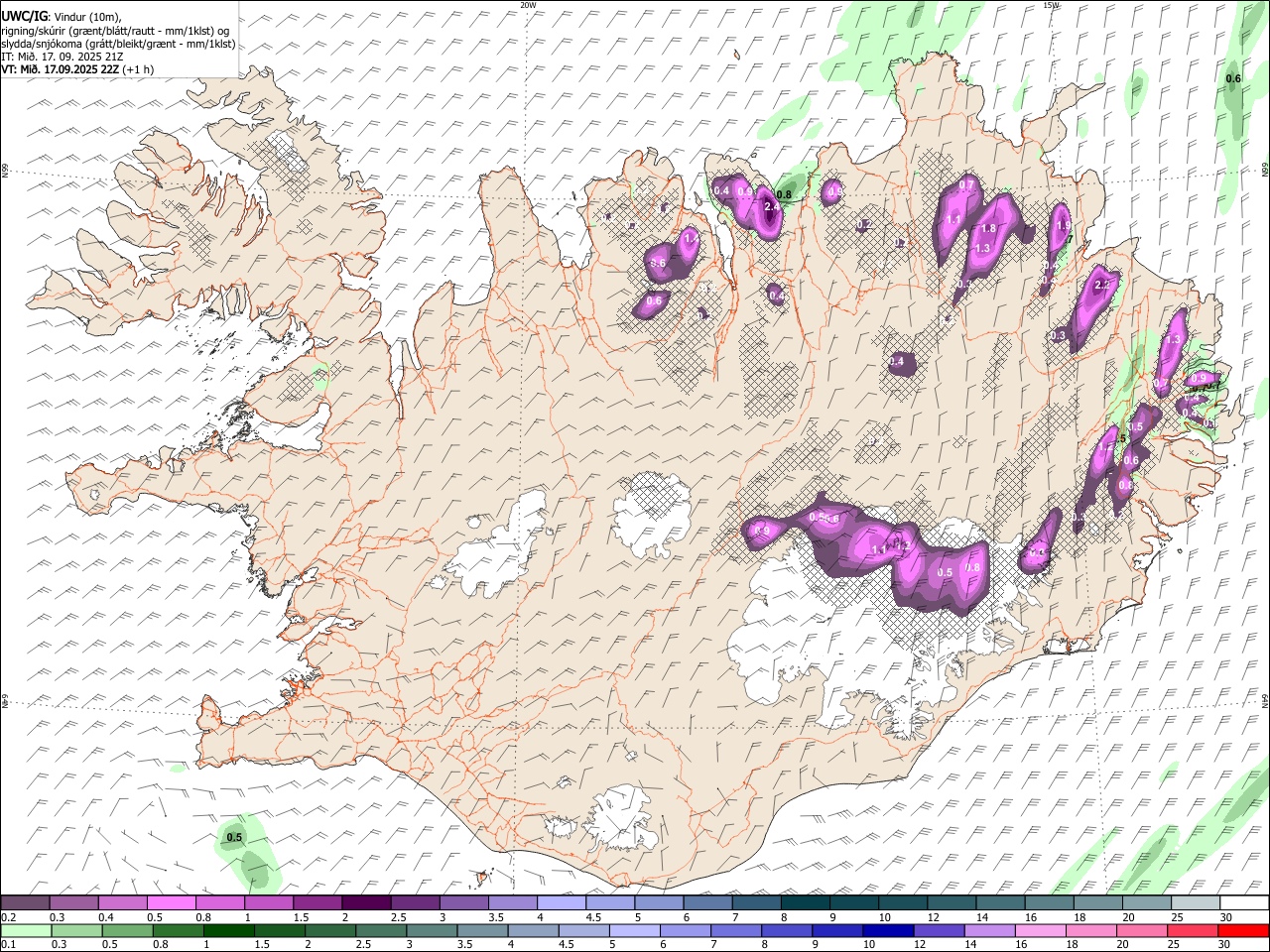Pick the darkest purple upper swatch between 2 and 2.5
The height and width of the screenshot is (952, 1270).
coord(366,903)
